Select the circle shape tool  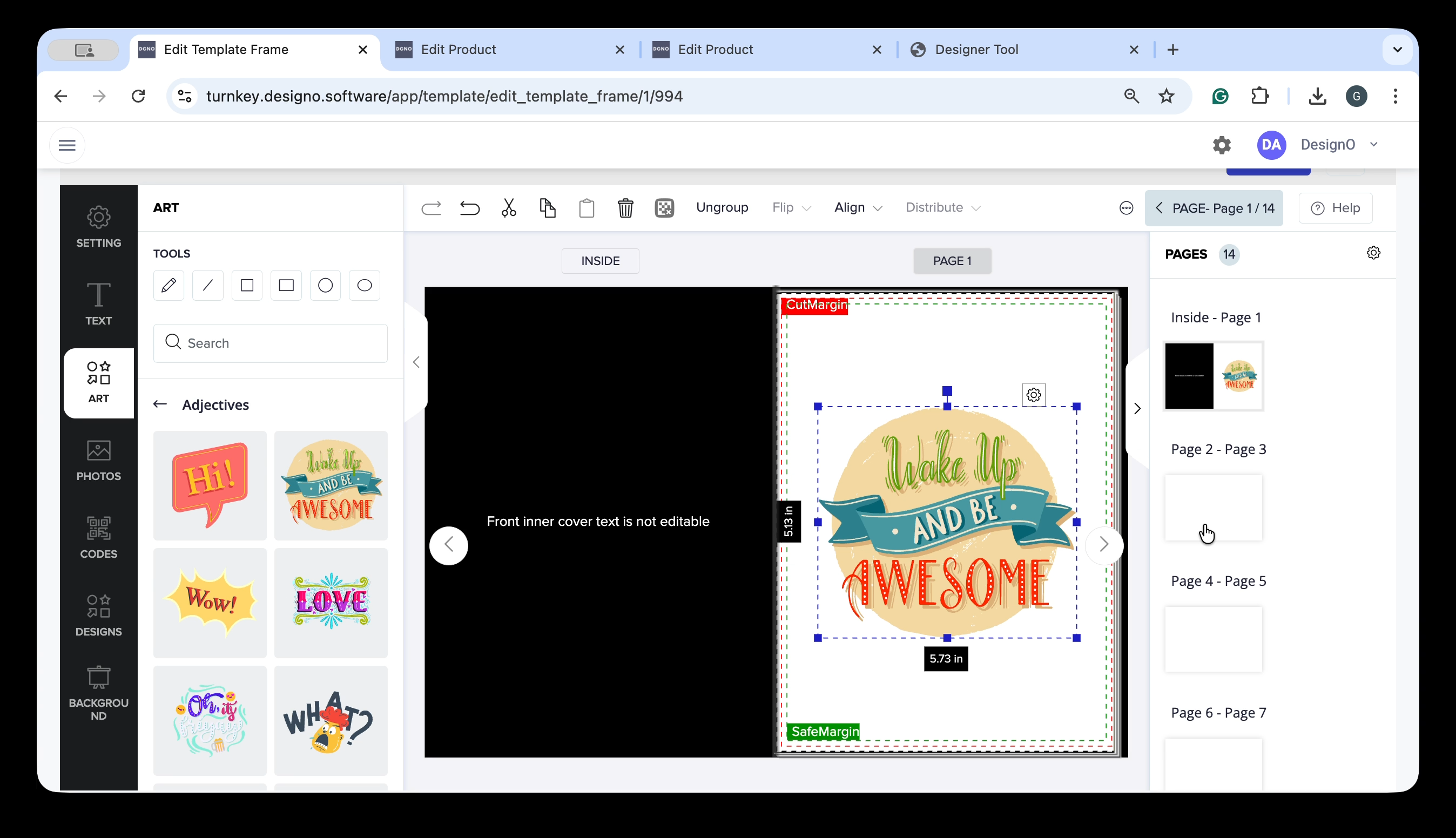325,286
